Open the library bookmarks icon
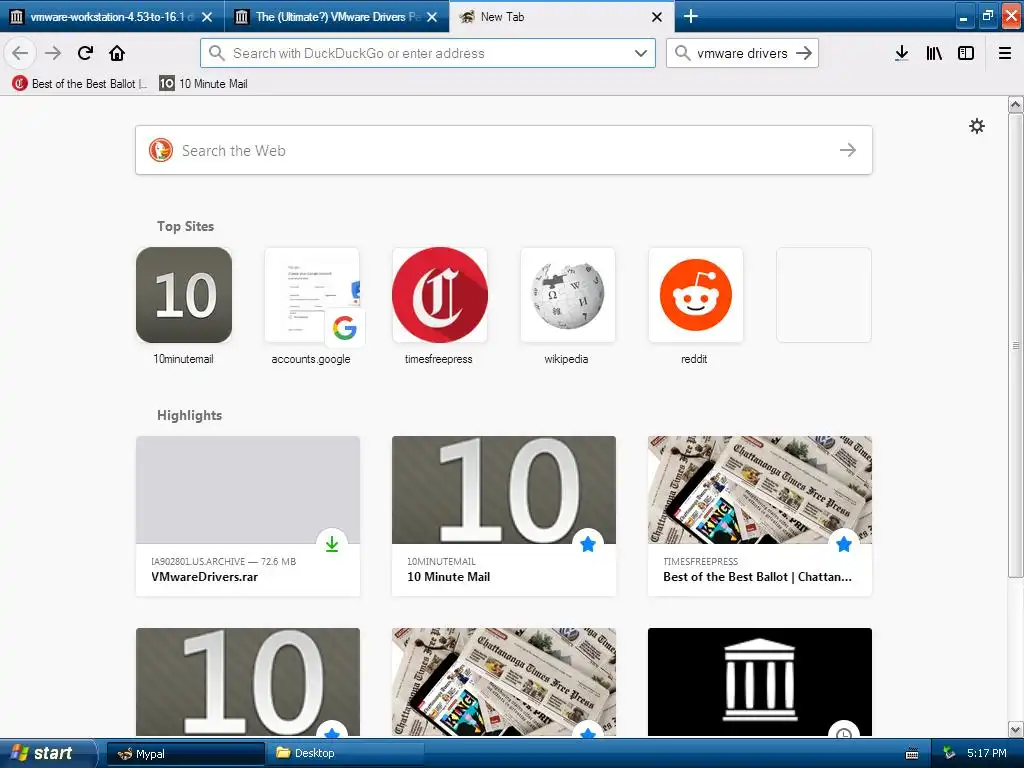The image size is (1024, 768). pyautogui.click(x=934, y=53)
